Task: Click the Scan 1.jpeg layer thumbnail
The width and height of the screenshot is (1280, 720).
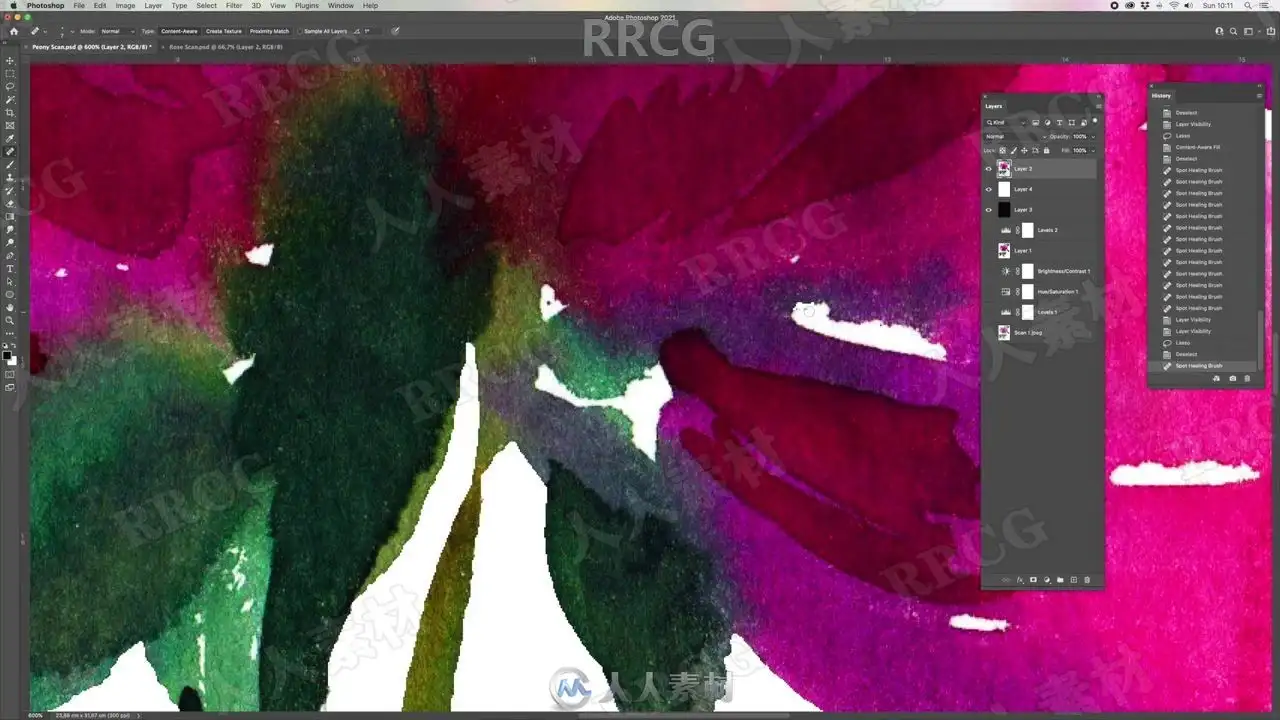Action: coord(1004,333)
